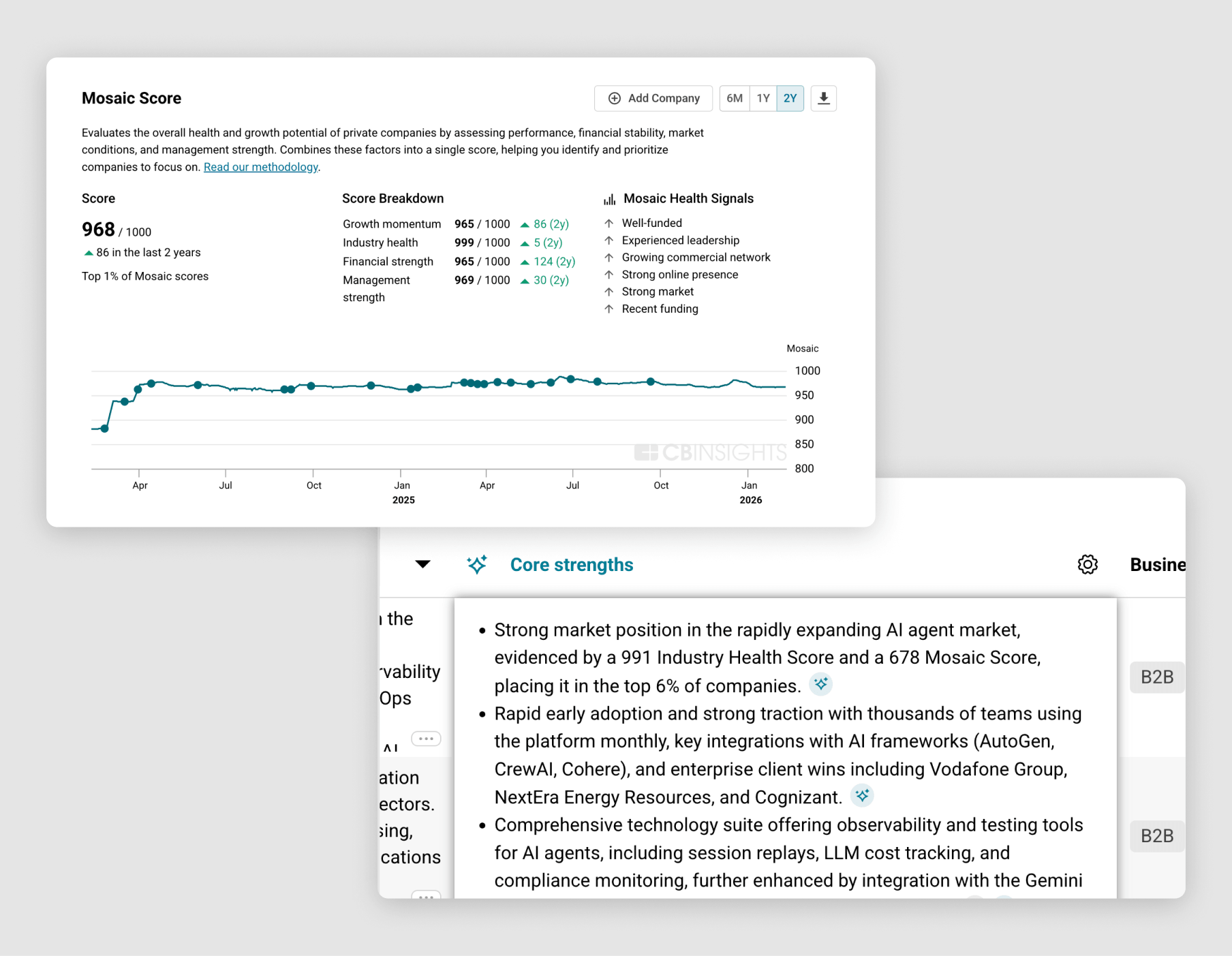This screenshot has height=956, width=1232.
Task: Select the 1Y time range
Action: tap(763, 98)
